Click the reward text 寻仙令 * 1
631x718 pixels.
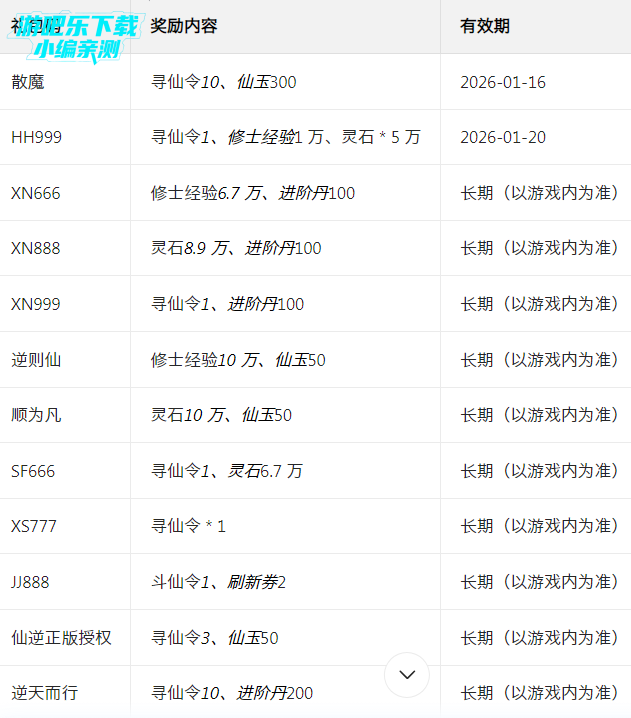coord(188,526)
